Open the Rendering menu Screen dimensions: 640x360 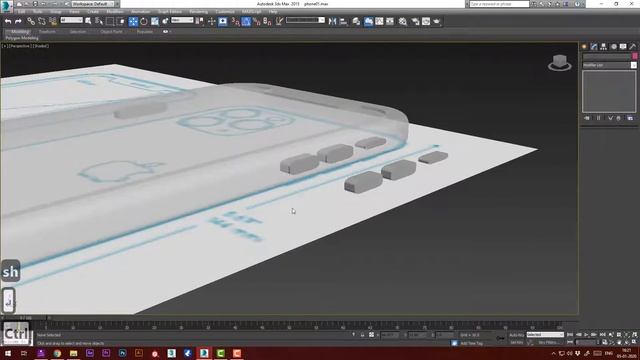coord(198,12)
